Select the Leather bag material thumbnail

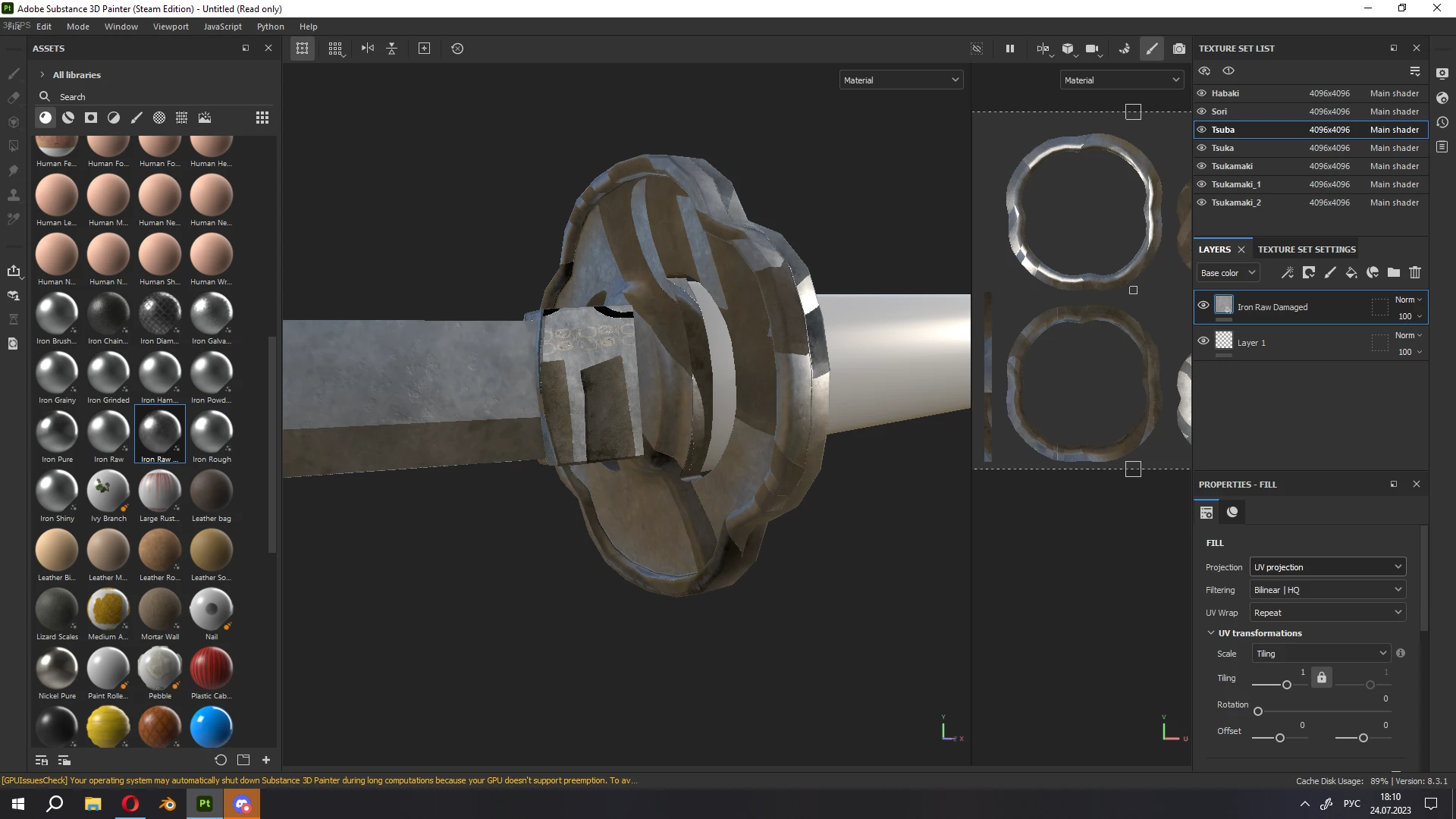(x=211, y=491)
